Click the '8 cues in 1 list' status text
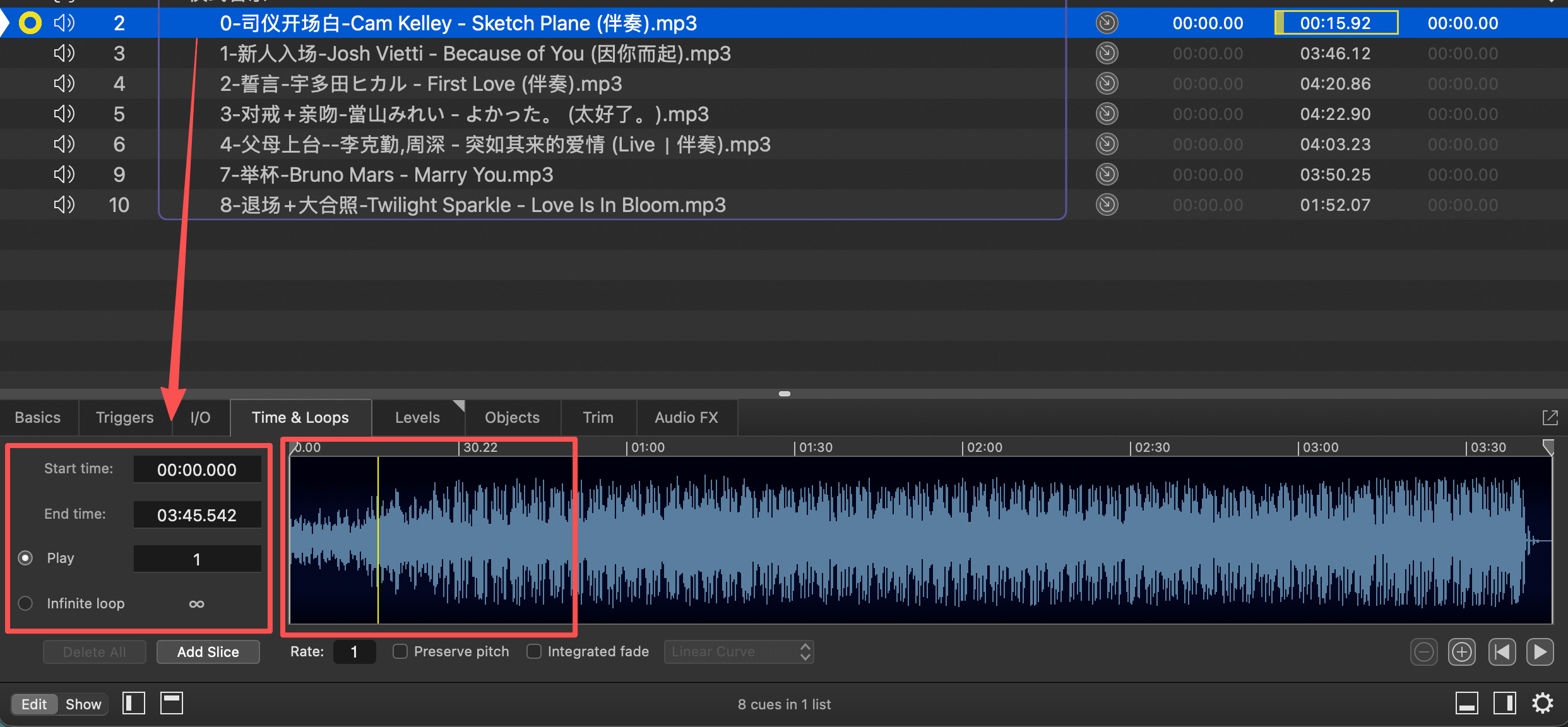Image resolution: width=1568 pixels, height=727 pixels. coord(784,704)
